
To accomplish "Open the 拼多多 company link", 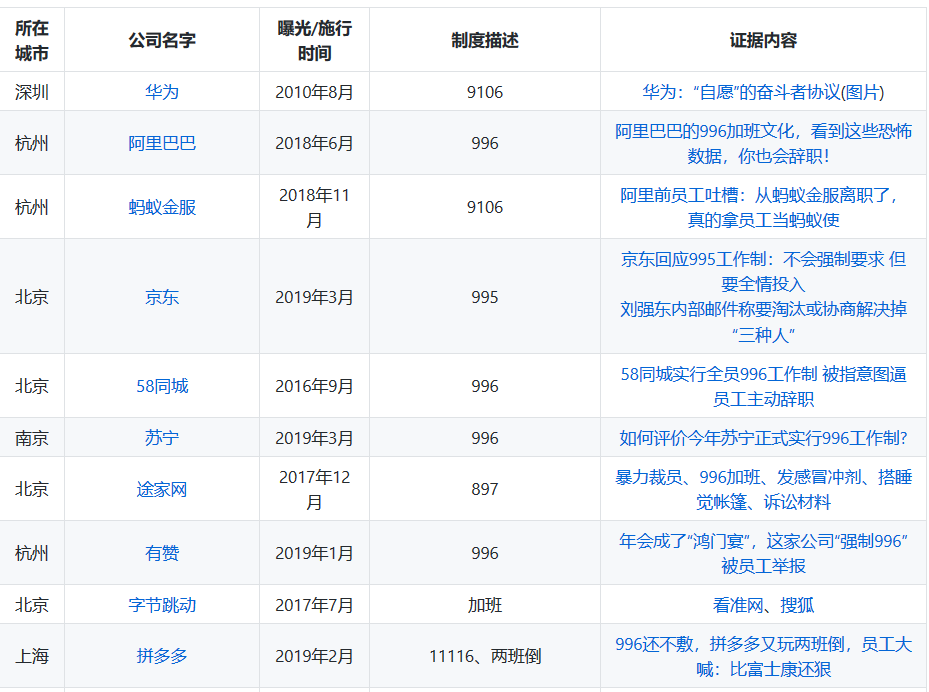I will (161, 656).
